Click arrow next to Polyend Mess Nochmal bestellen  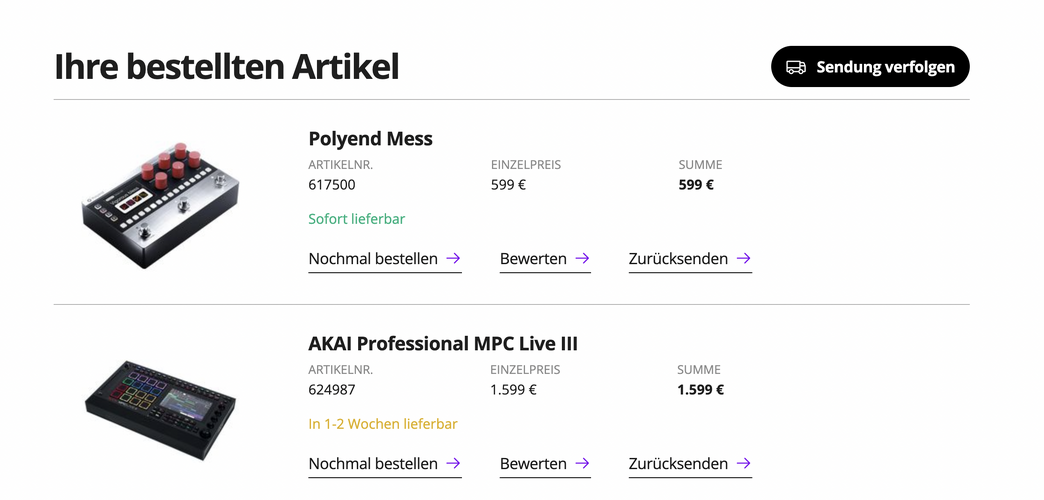point(453,258)
